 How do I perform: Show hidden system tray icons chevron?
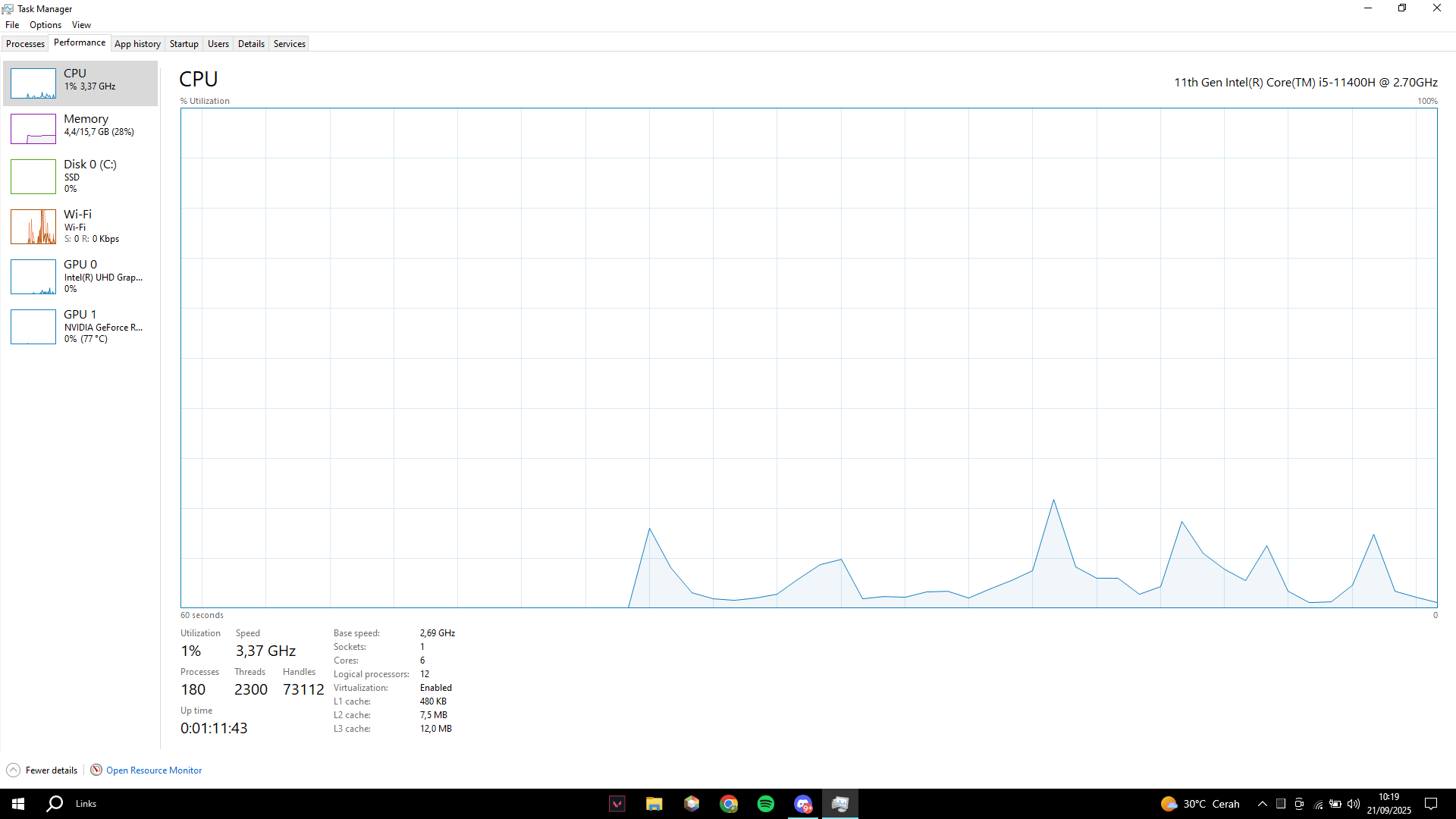tap(1262, 804)
